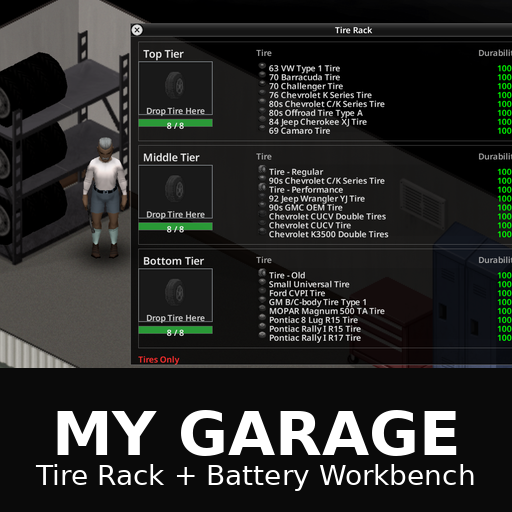Click the 'Tire - Old' row text
This screenshot has width=512, height=512.
[287, 275]
